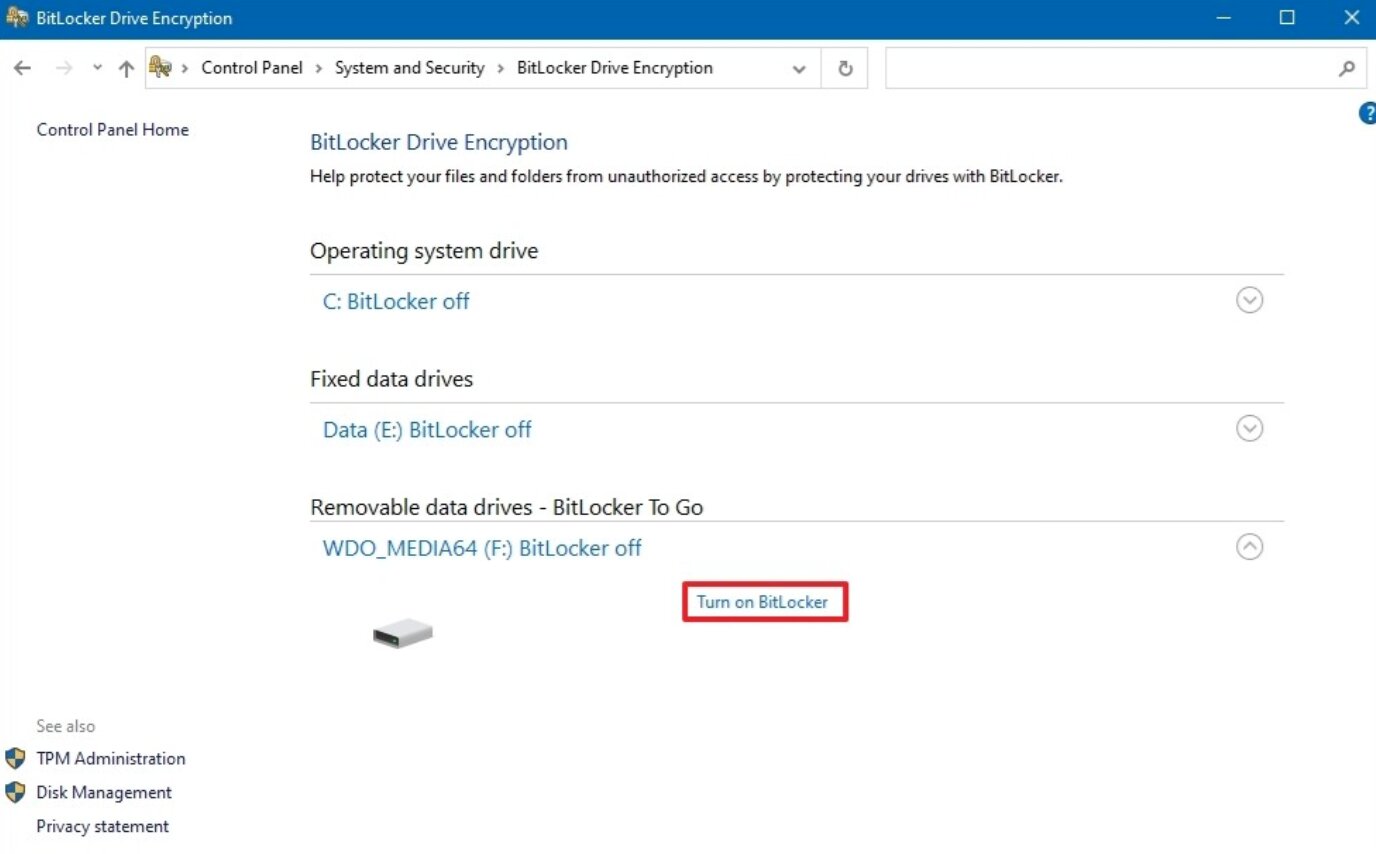Click Turn on BitLocker link
Image resolution: width=1376 pixels, height=854 pixels.
coord(763,602)
